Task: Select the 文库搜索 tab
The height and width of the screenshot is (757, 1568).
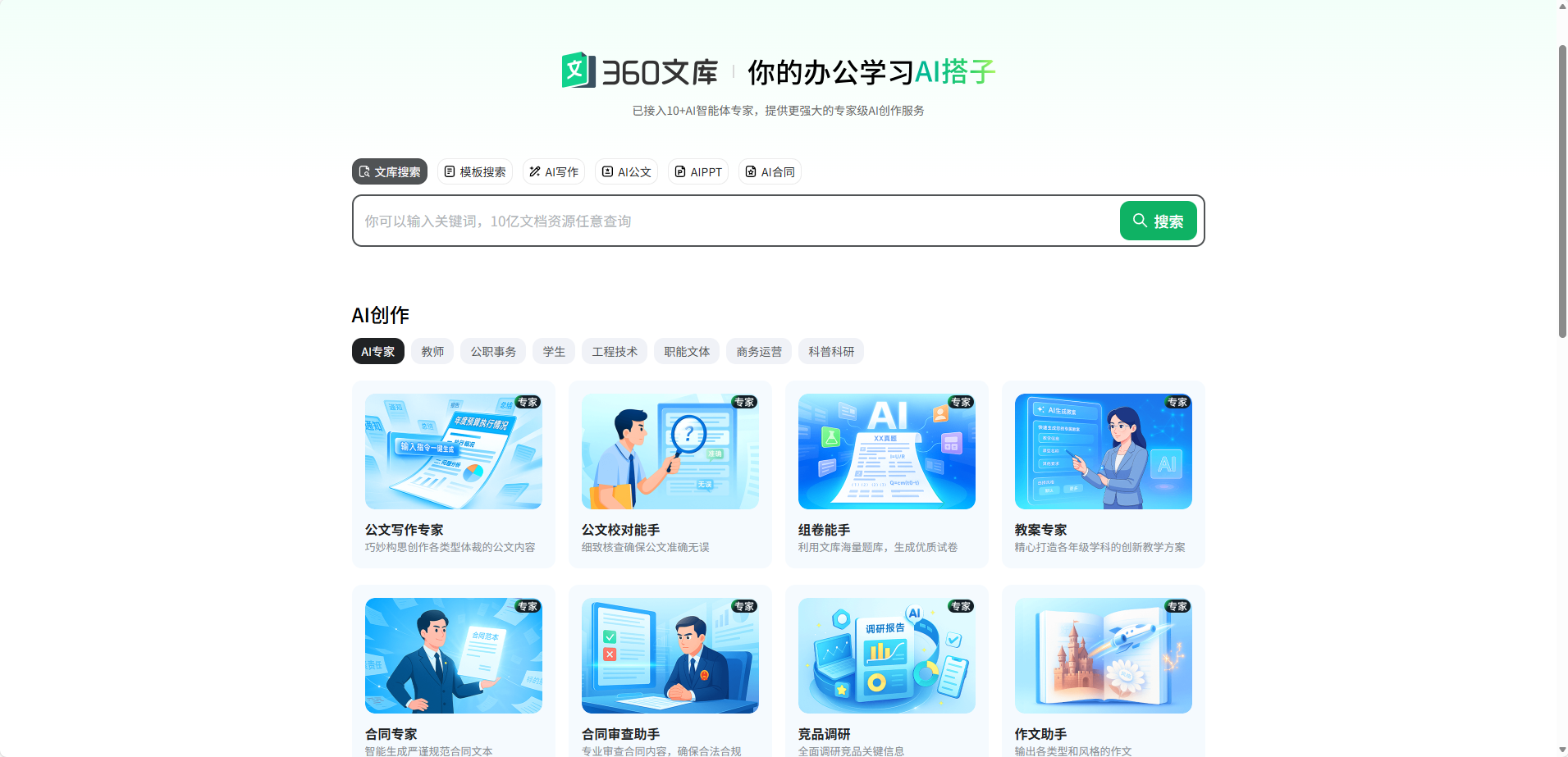Action: pyautogui.click(x=390, y=171)
